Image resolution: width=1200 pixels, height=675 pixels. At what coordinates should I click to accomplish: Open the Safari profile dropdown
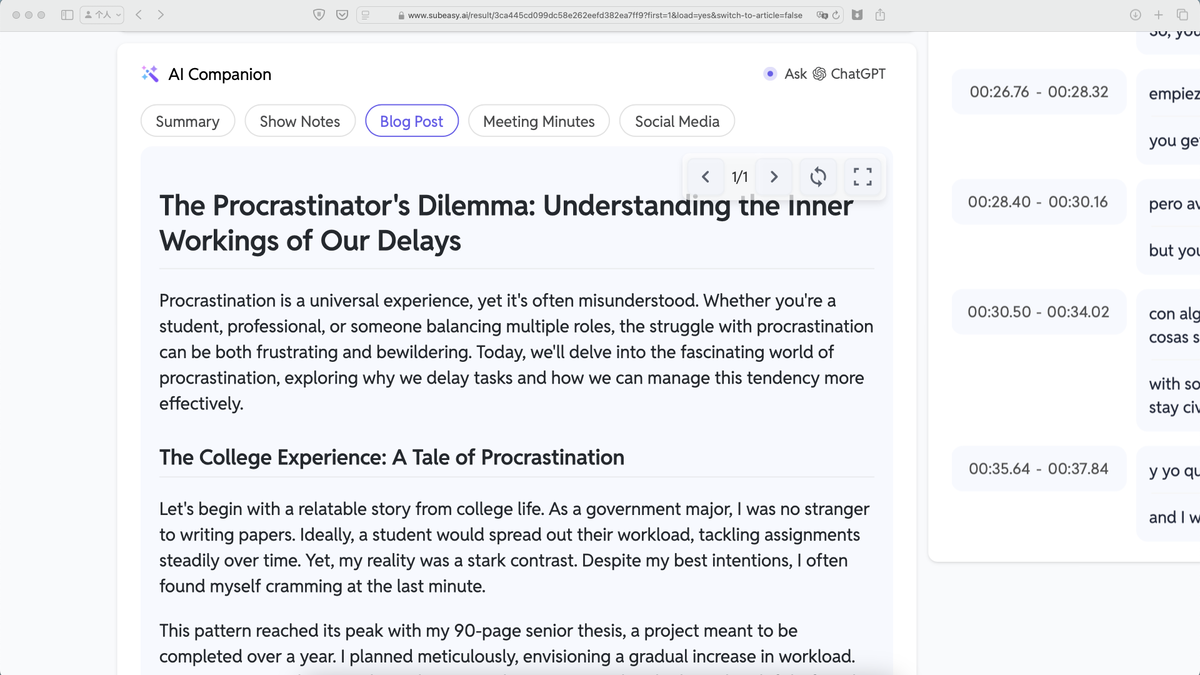[x=103, y=15]
